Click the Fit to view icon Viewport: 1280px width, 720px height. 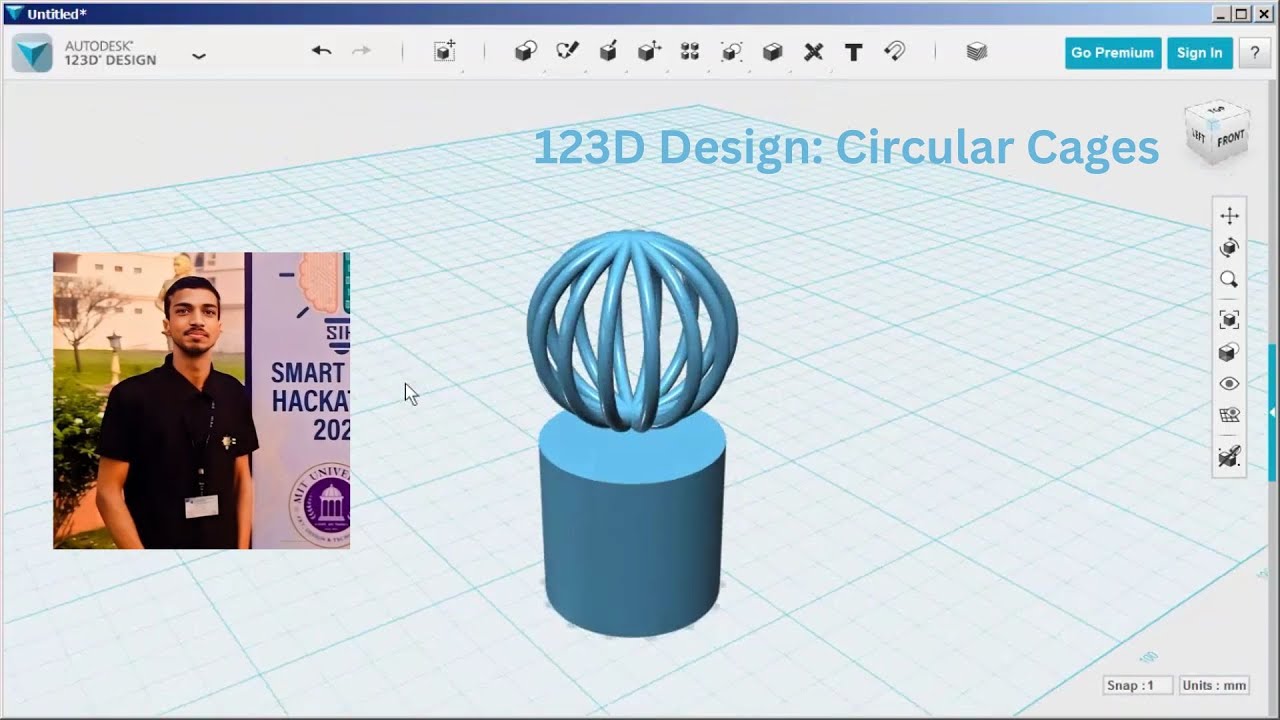pos(1229,320)
